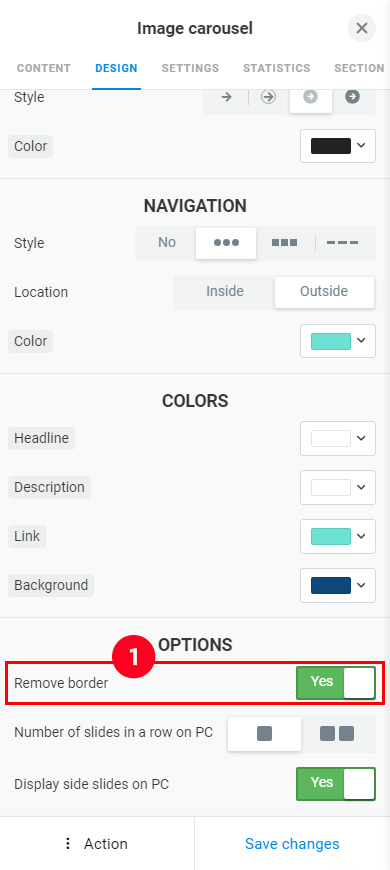Select dashes navigation style
This screenshot has width=390, height=870.
342,243
